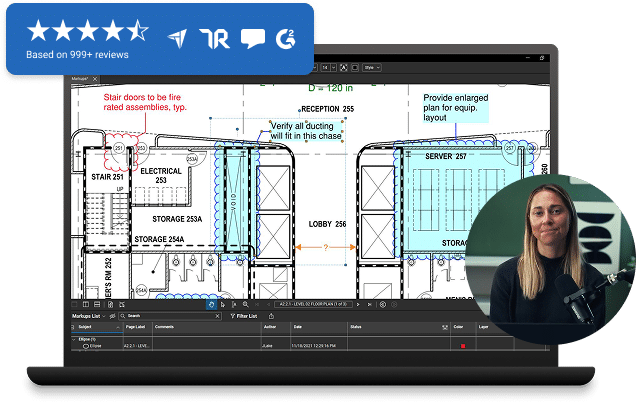
Task: Close the Markups document tab
Action: pos(95,79)
